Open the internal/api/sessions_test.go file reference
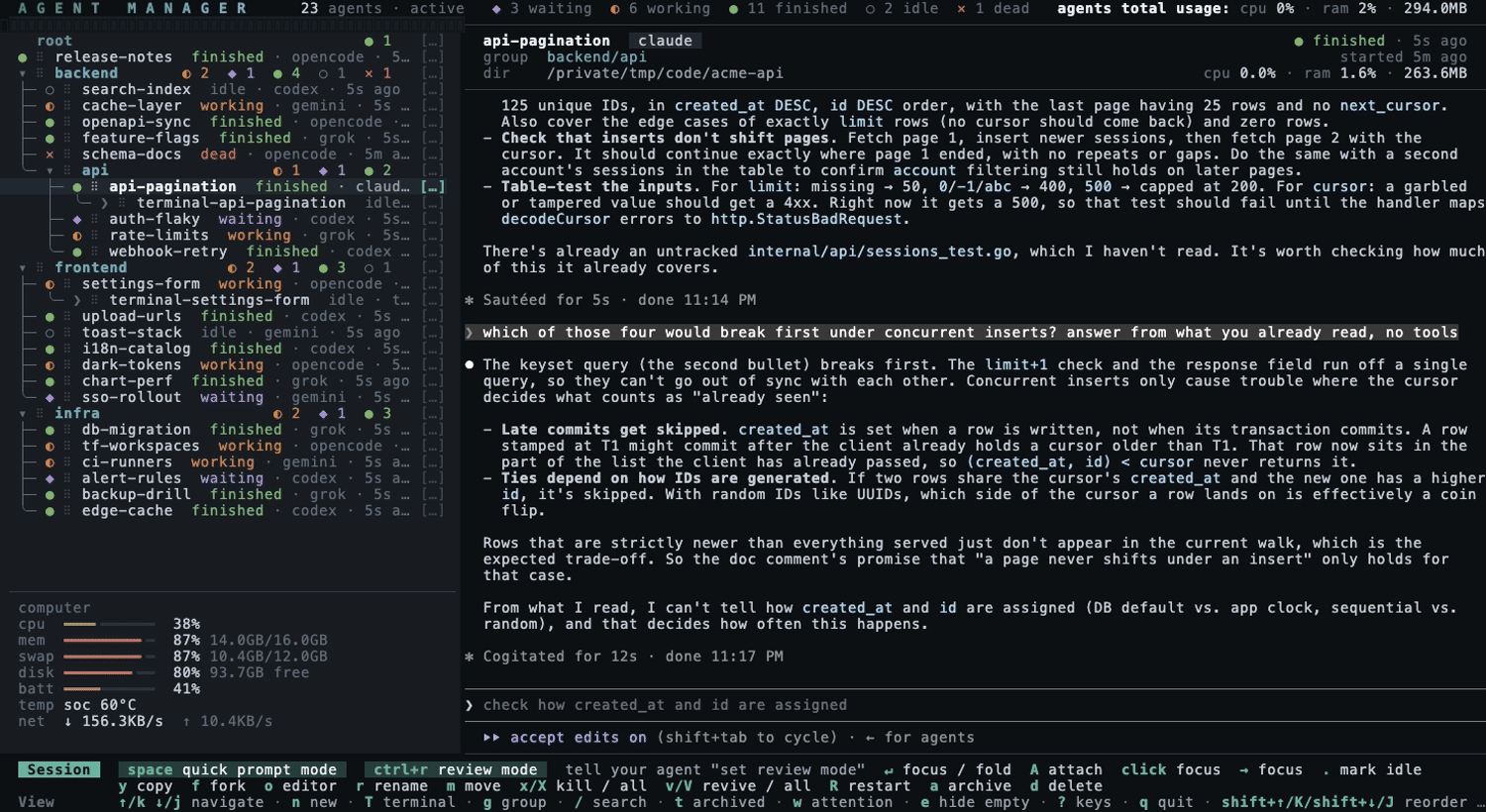Image resolution: width=1486 pixels, height=812 pixels. pyautogui.click(x=880, y=252)
